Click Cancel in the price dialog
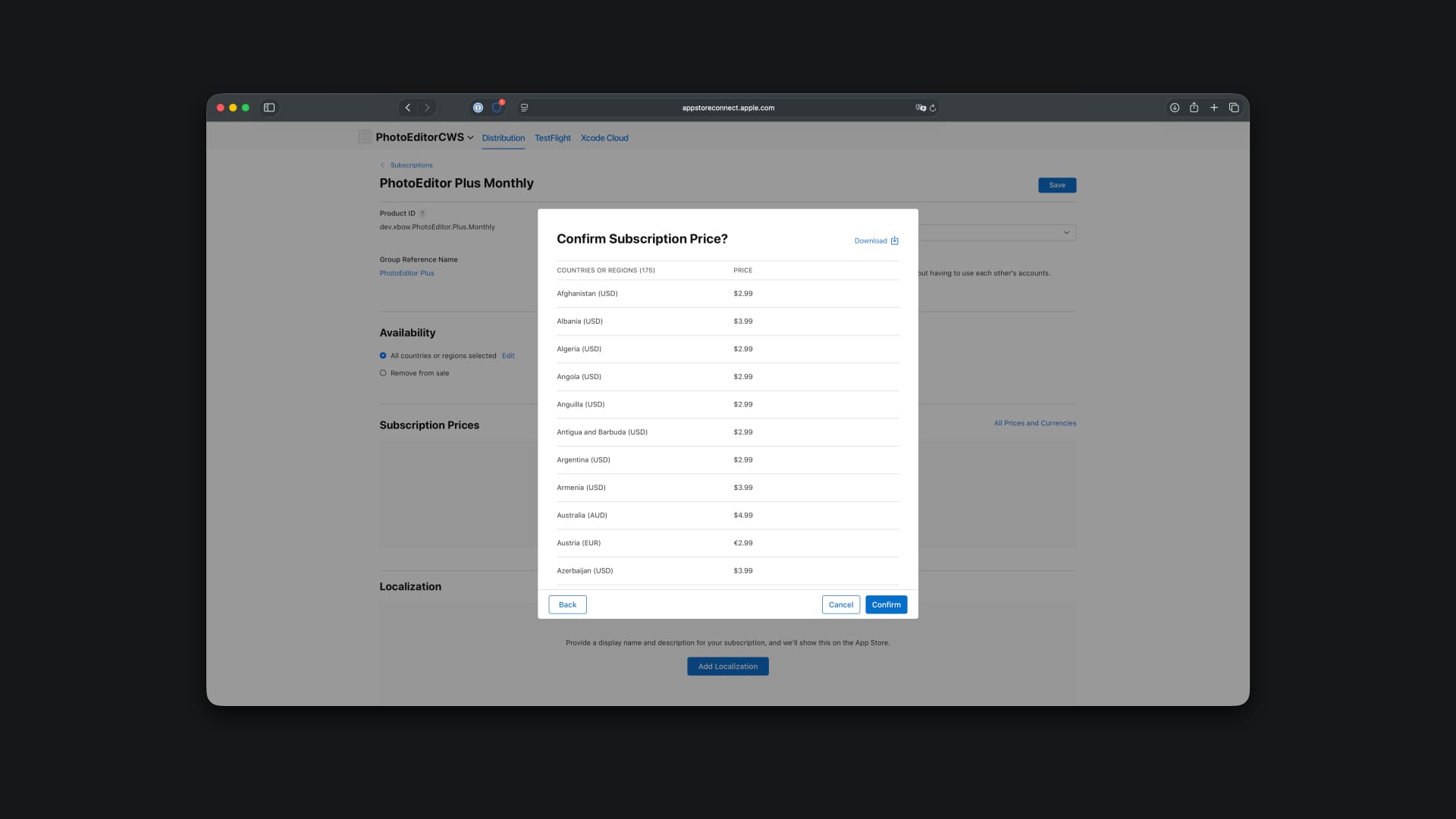The image size is (1456, 819). [840, 604]
